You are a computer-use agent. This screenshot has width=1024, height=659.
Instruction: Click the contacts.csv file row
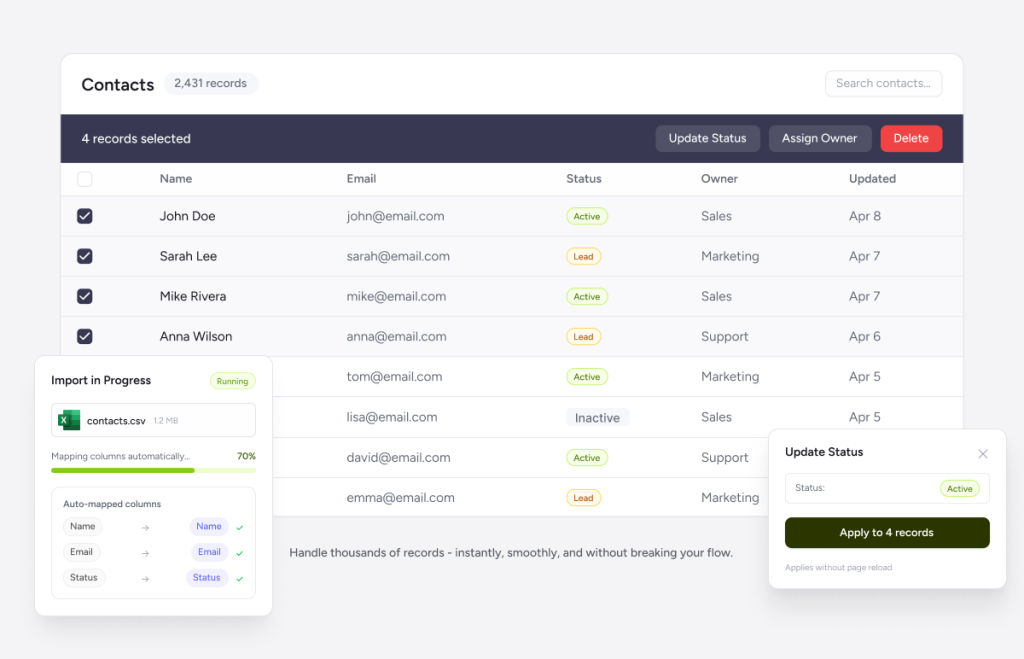[153, 420]
